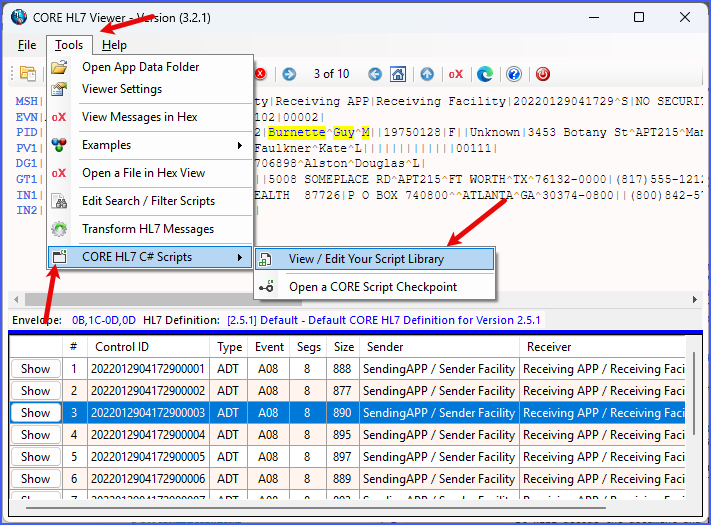The height and width of the screenshot is (525, 711).
Task: Click the Viewer Settings menu icon
Action: click(59, 89)
